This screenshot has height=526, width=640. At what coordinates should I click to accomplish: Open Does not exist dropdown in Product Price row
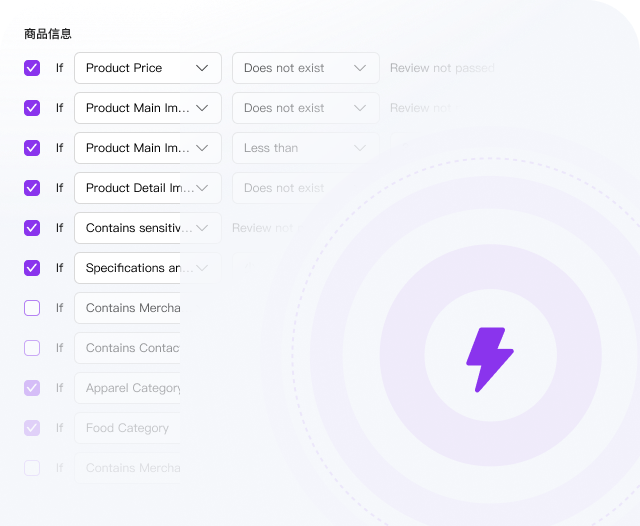[x=306, y=68]
